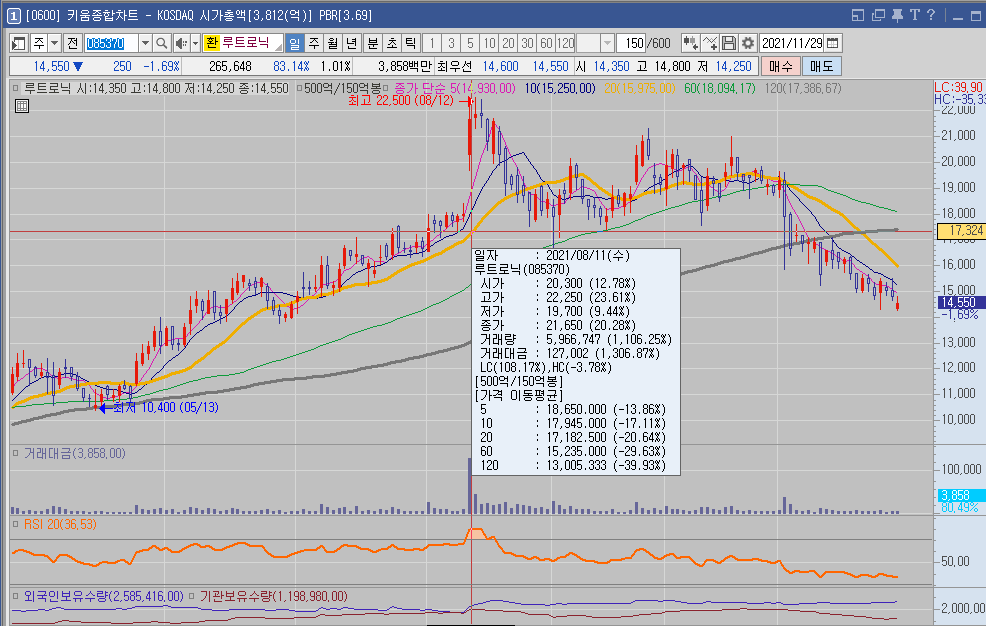The image size is (986, 626).
Task: Click the duplicate window icon in title bar
Action: [x=878, y=15]
